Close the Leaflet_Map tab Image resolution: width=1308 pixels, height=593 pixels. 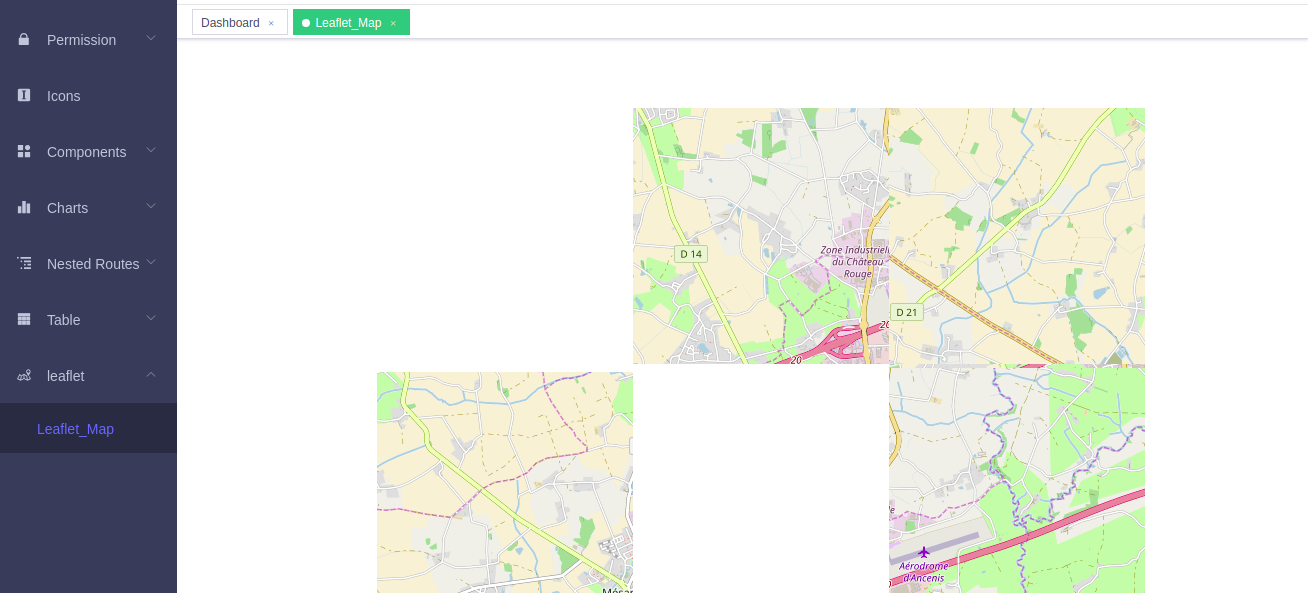[395, 22]
